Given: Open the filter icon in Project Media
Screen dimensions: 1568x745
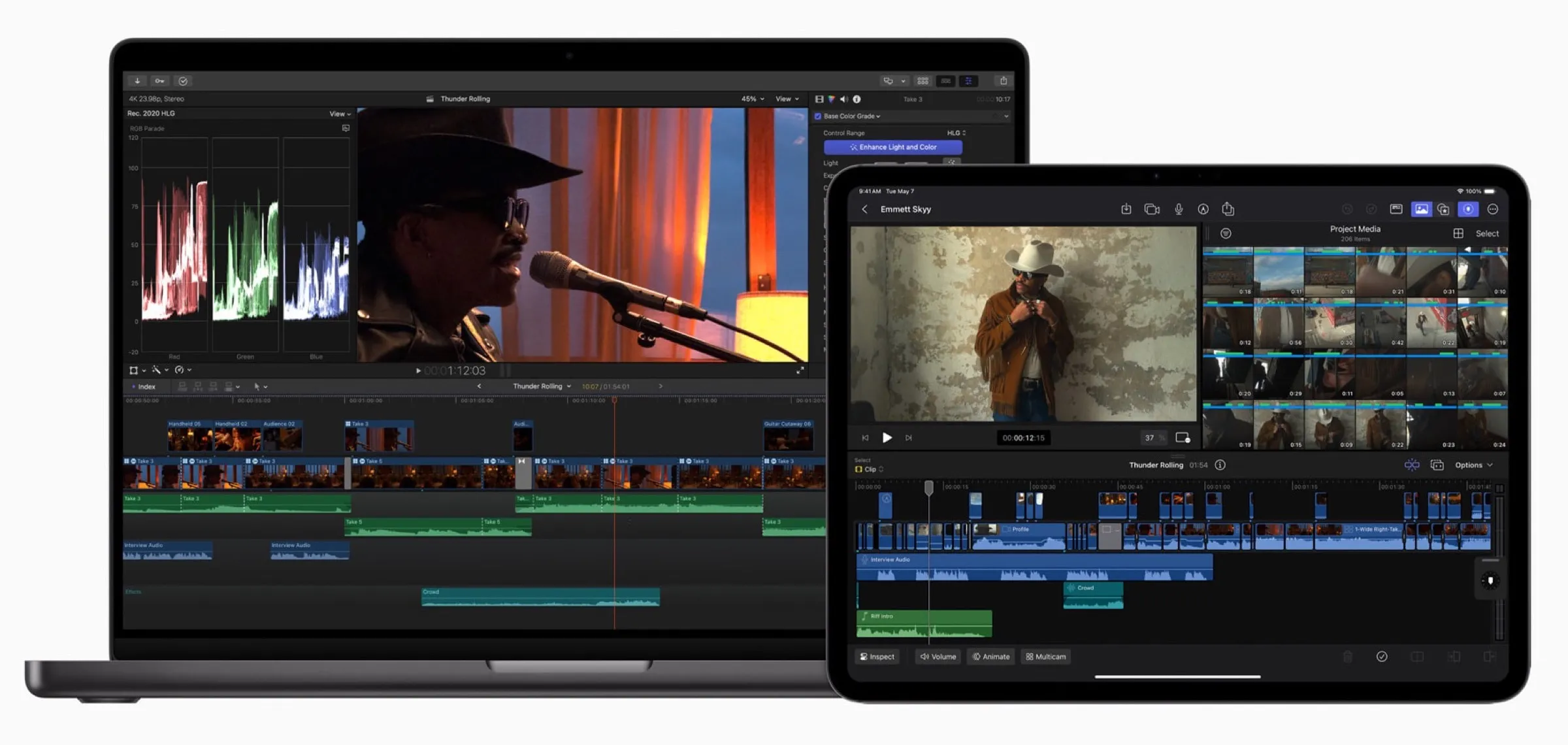Looking at the screenshot, I should (x=1226, y=233).
